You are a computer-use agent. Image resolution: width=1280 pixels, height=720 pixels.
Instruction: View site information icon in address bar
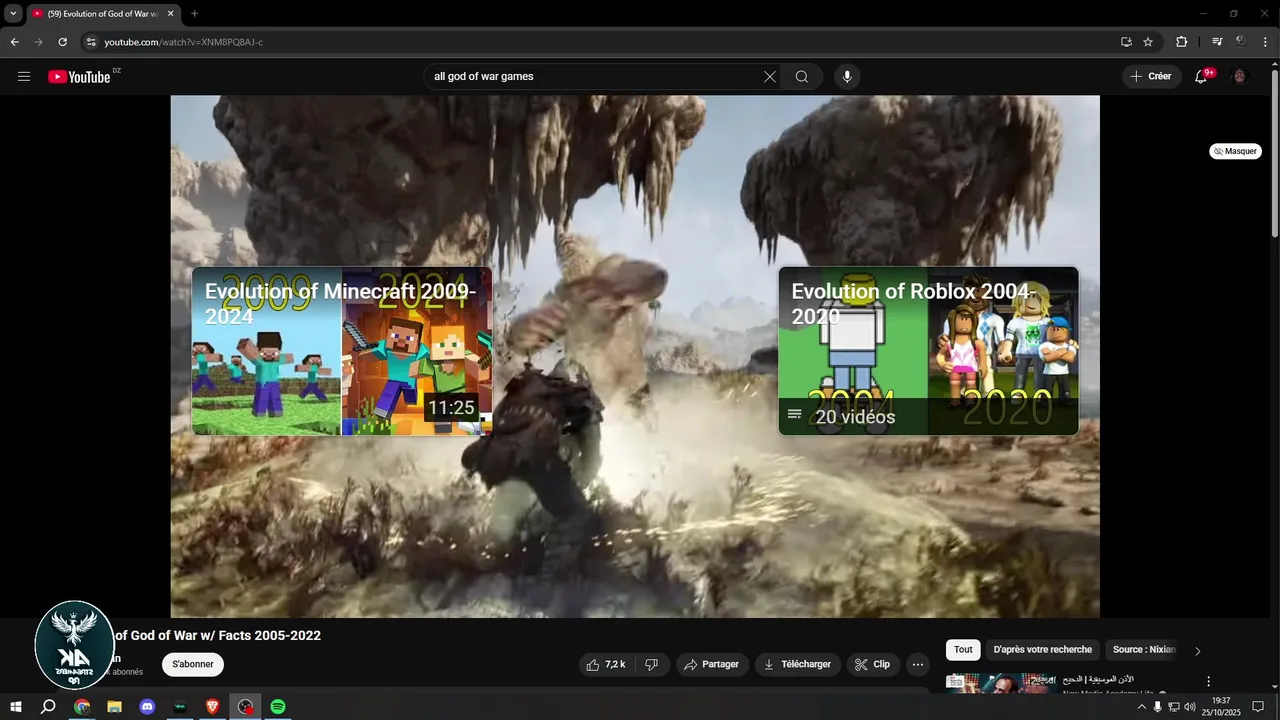(x=90, y=42)
